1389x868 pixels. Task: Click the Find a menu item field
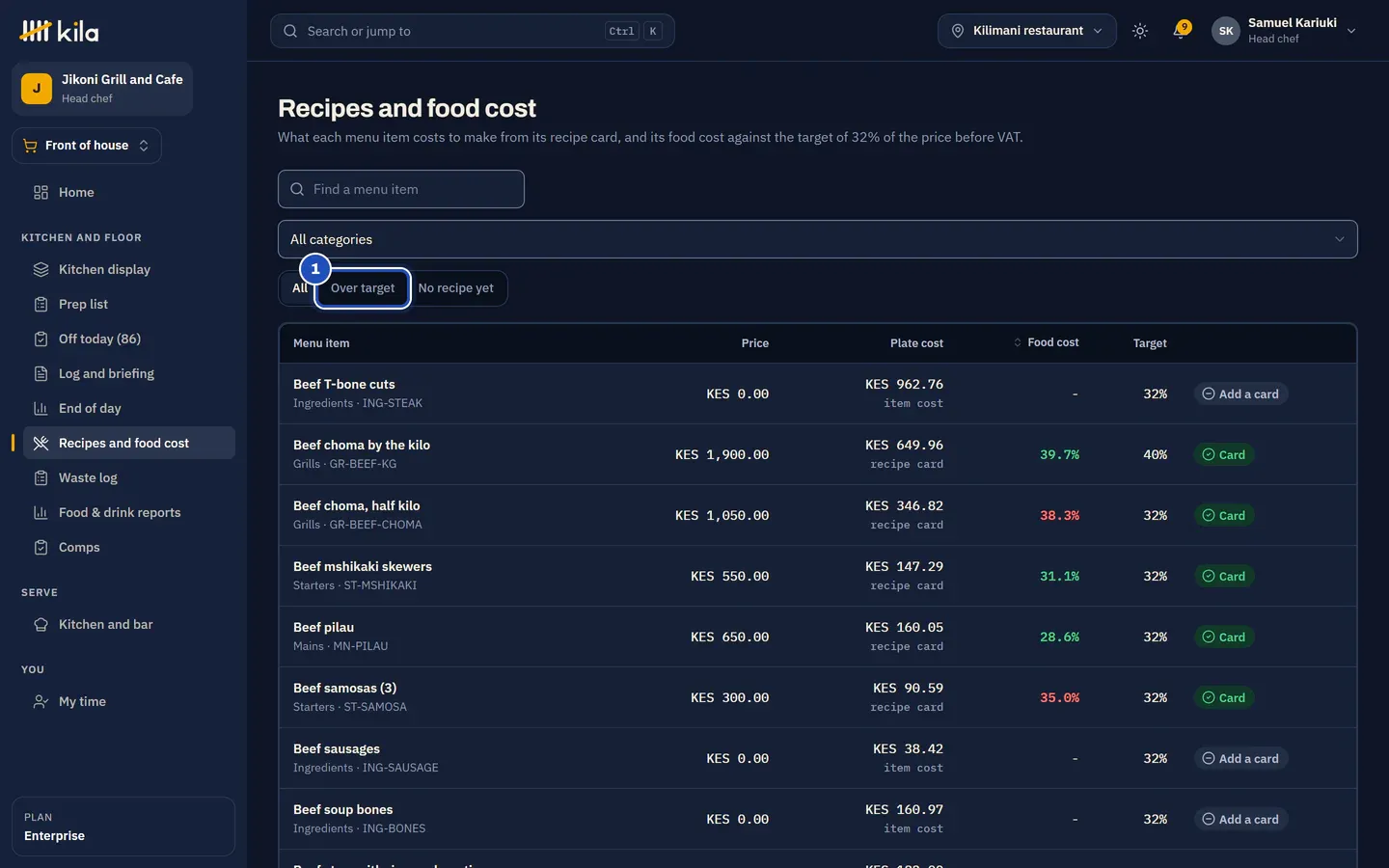(x=401, y=189)
